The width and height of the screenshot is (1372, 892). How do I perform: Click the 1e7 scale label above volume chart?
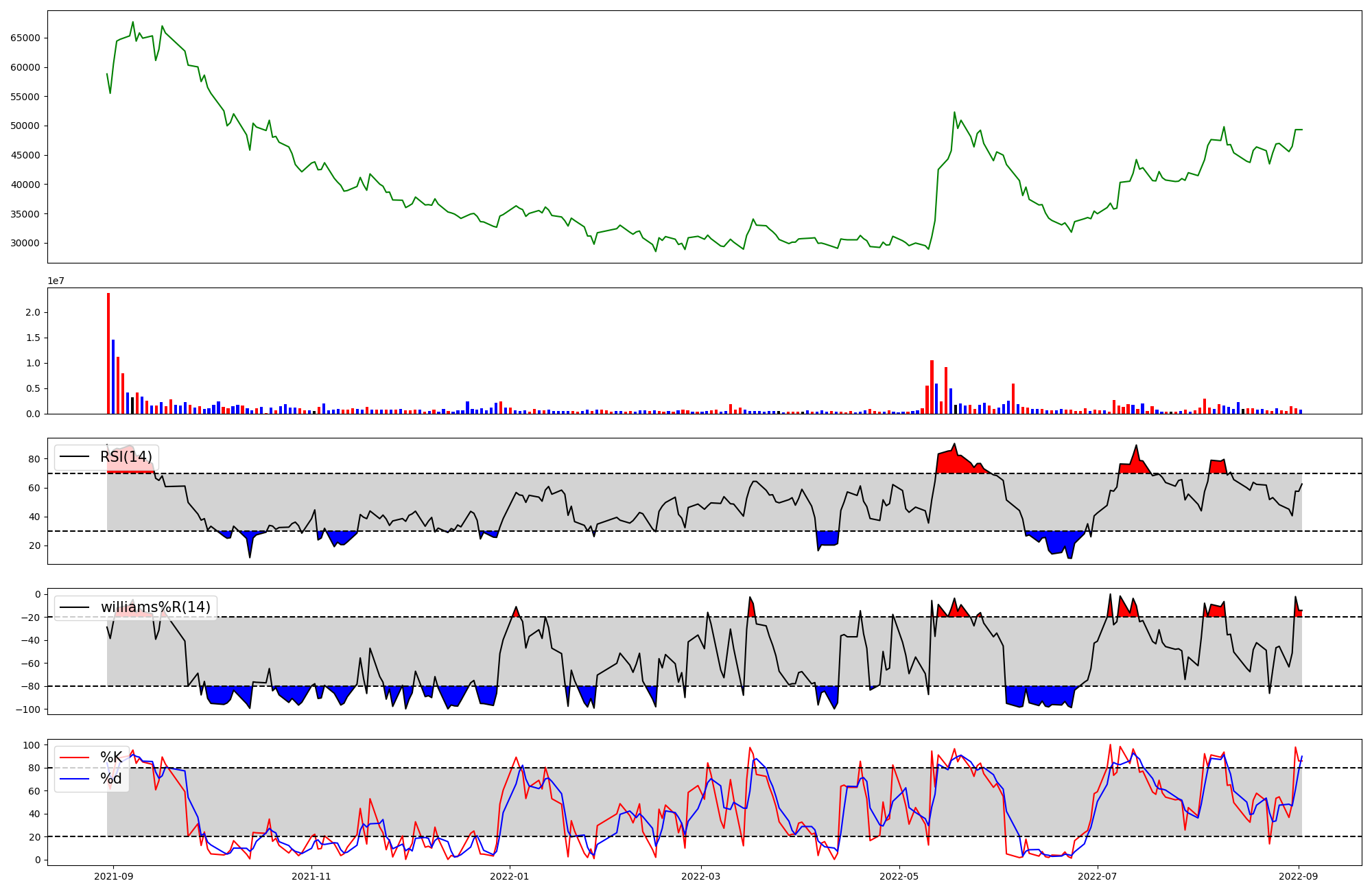(56, 281)
